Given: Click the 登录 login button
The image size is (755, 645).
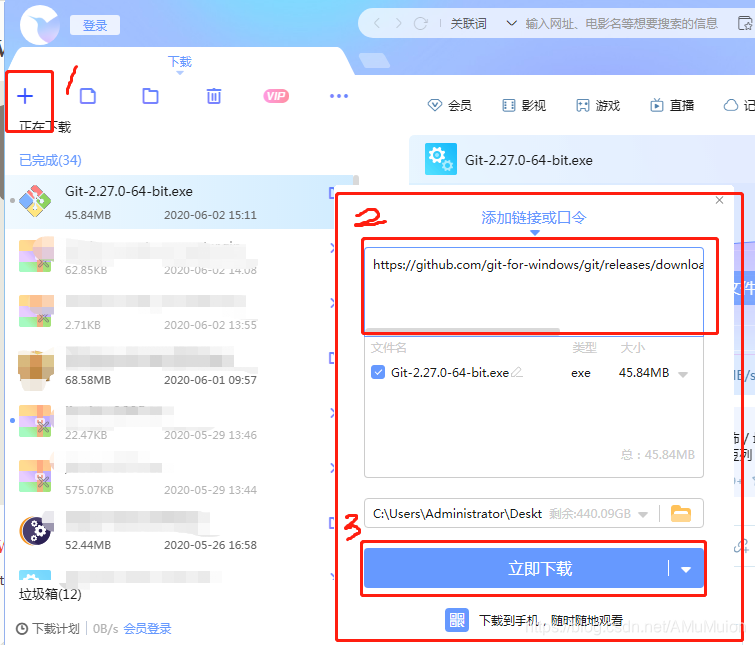Looking at the screenshot, I should click(95, 25).
